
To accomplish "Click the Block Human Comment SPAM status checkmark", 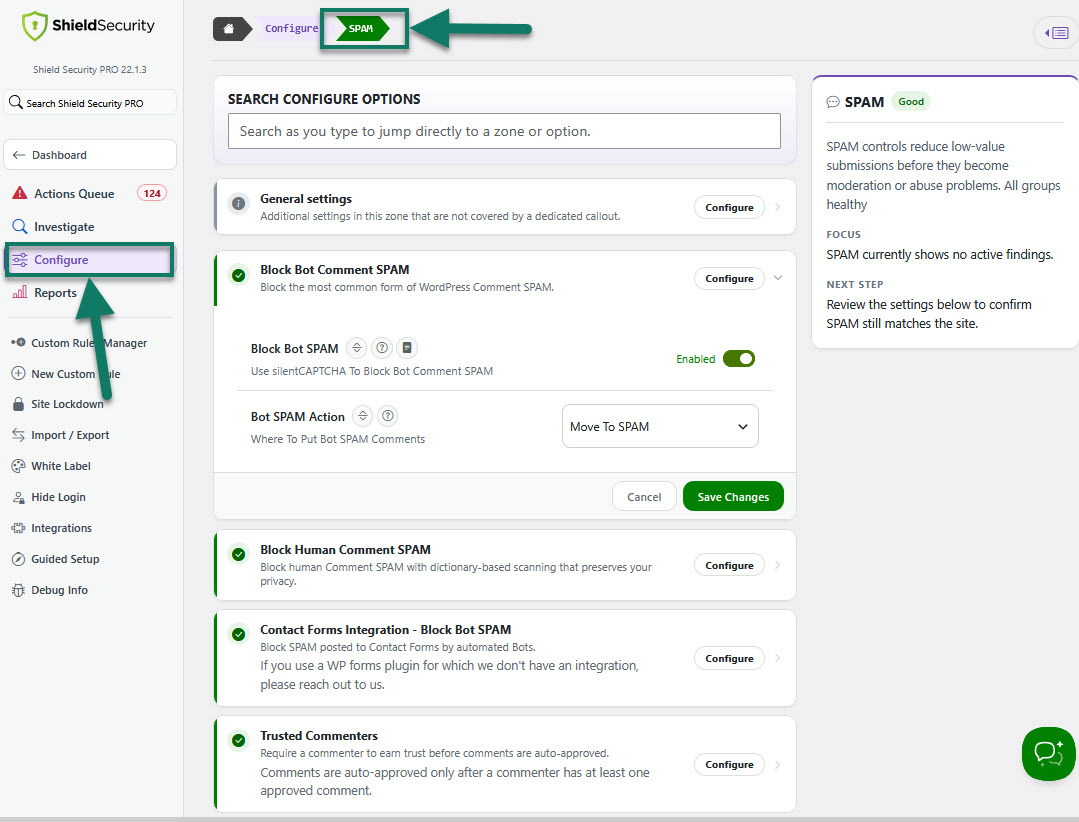I will 238,554.
